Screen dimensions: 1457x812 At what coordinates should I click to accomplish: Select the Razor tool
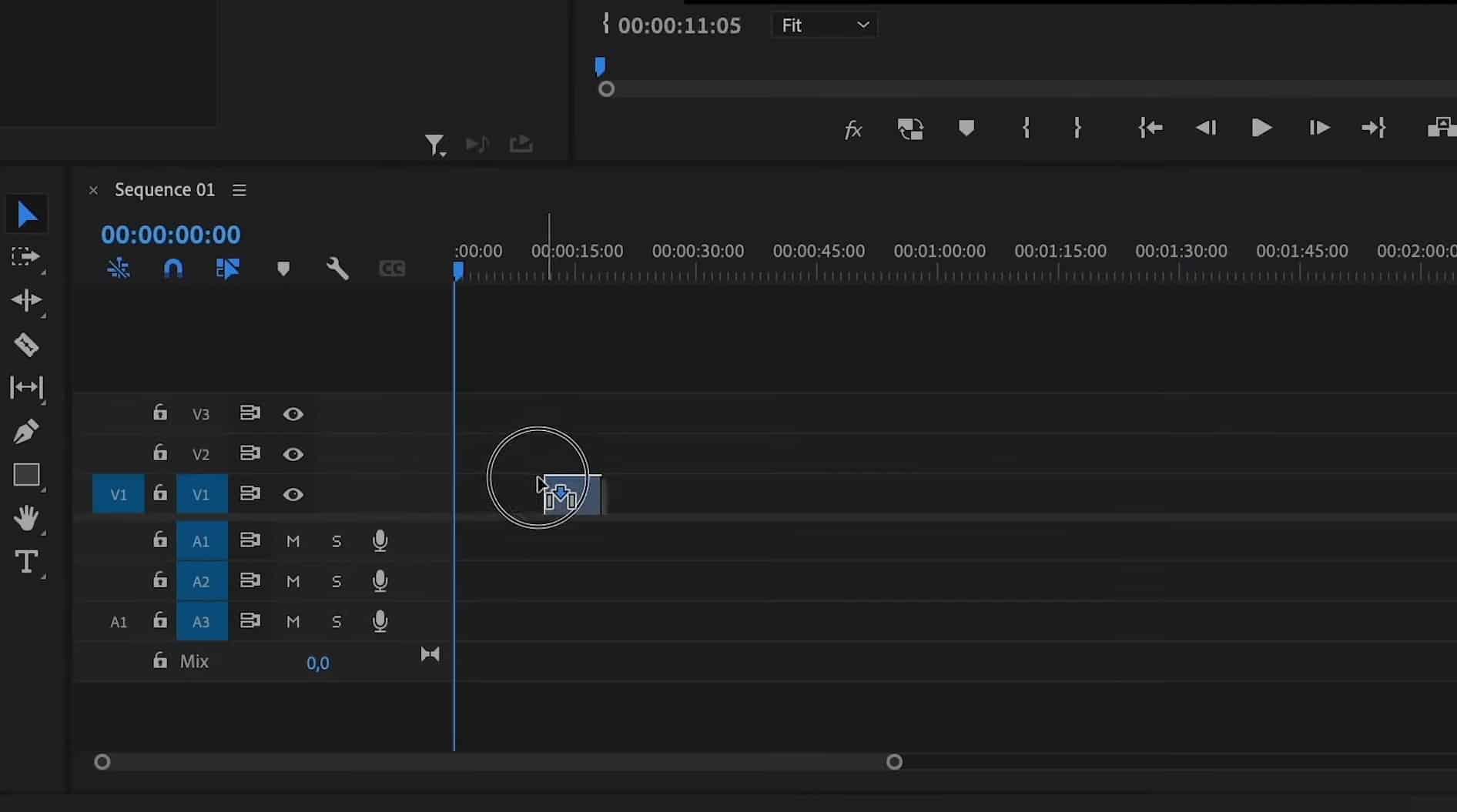tap(26, 345)
